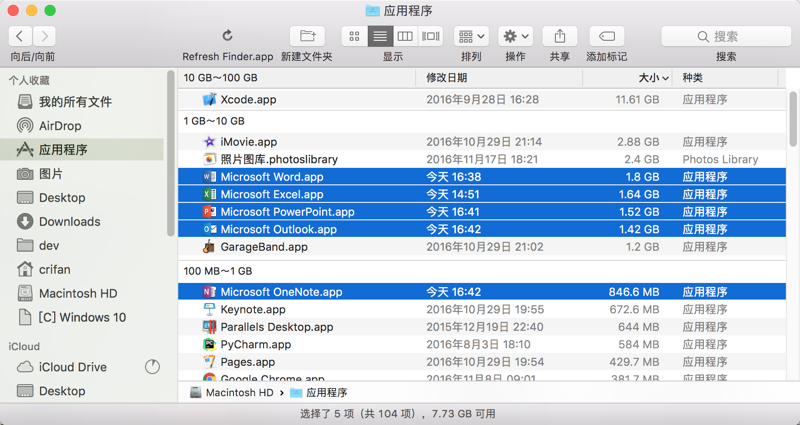The image size is (800, 425).
Task: Click the Microsoft PowerPoint.app icon
Action: [x=209, y=212]
